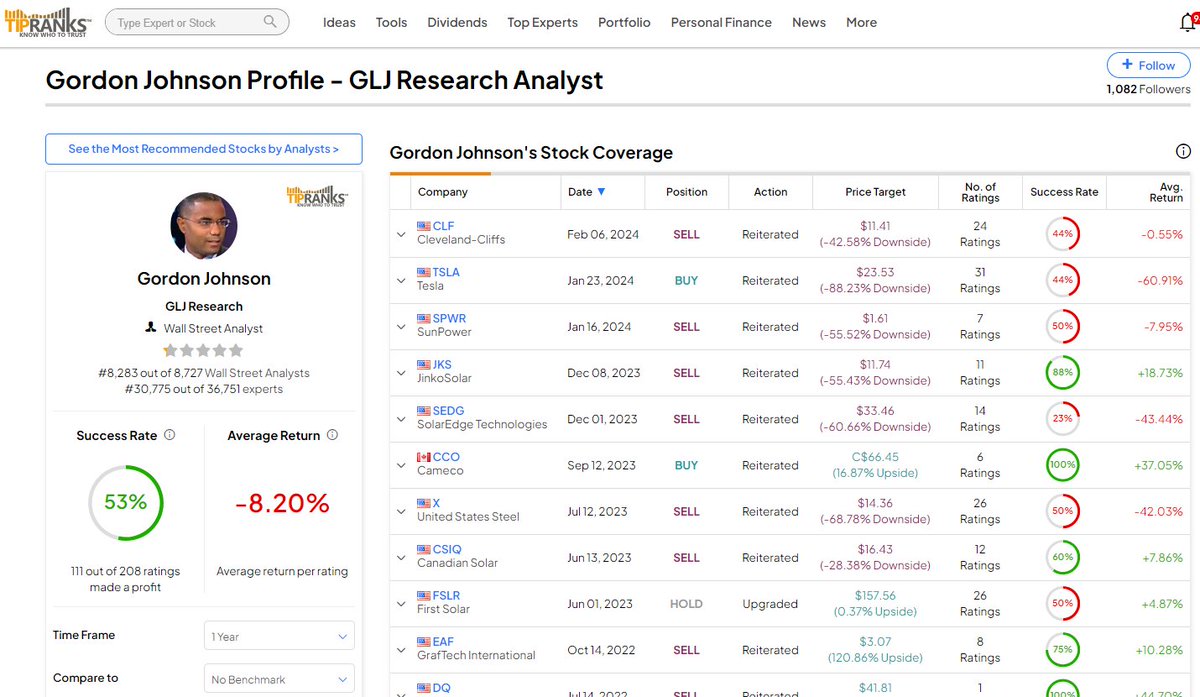The height and width of the screenshot is (697, 1200).
Task: Click the Average Return info icon
Action: coord(332,435)
